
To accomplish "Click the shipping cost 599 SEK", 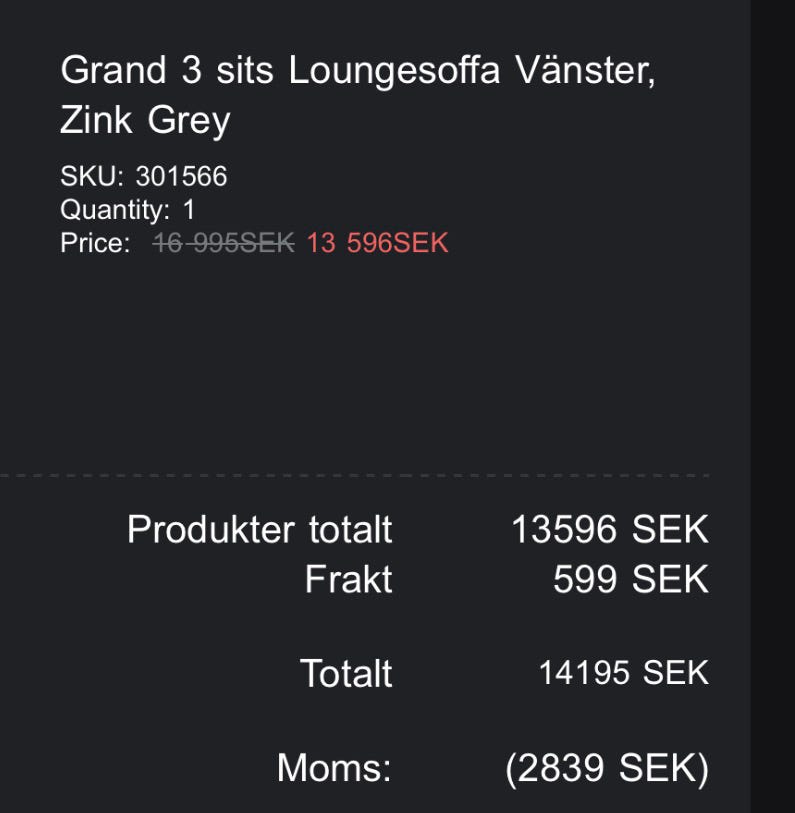I will pyautogui.click(x=630, y=580).
